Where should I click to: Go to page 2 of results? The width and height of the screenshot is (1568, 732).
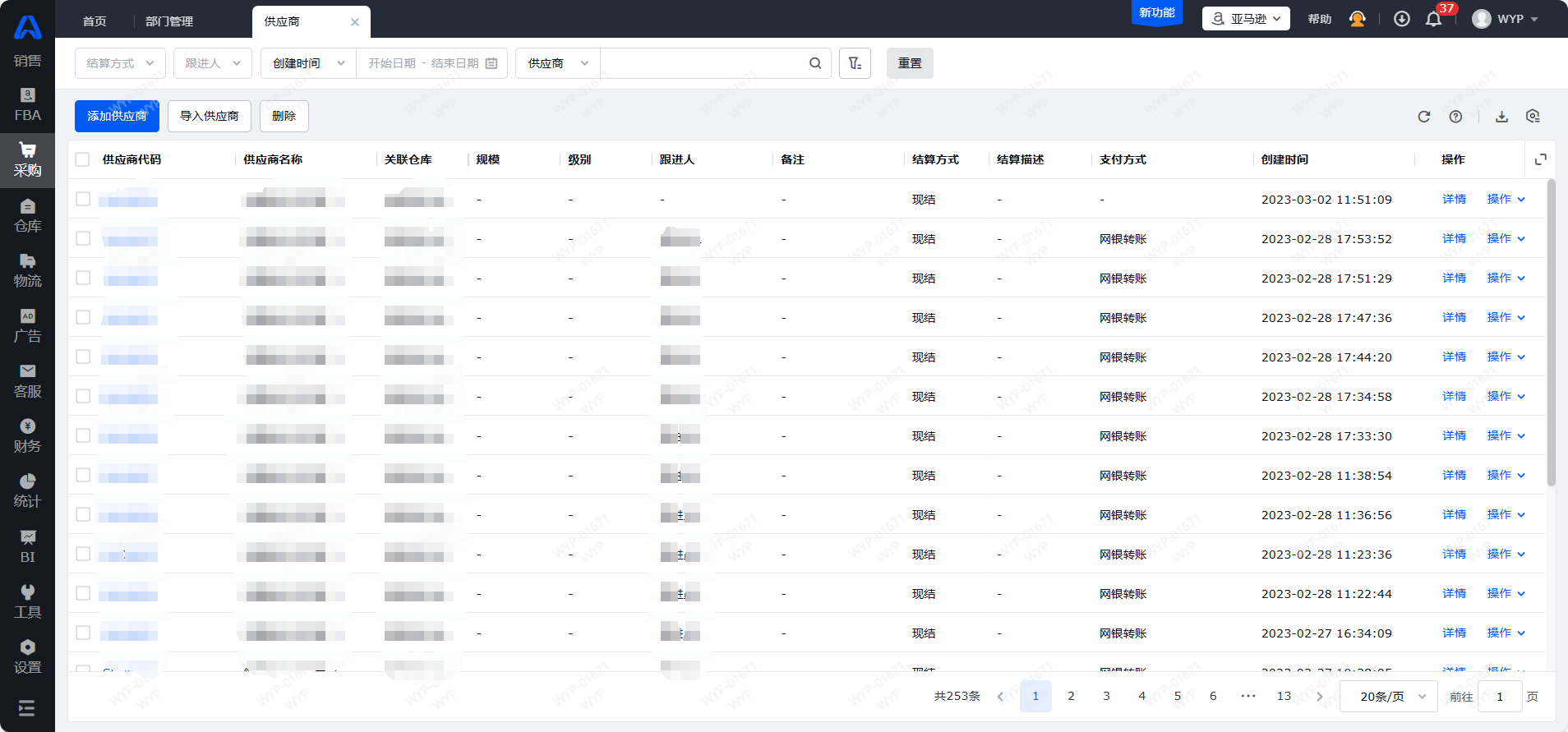(1071, 697)
